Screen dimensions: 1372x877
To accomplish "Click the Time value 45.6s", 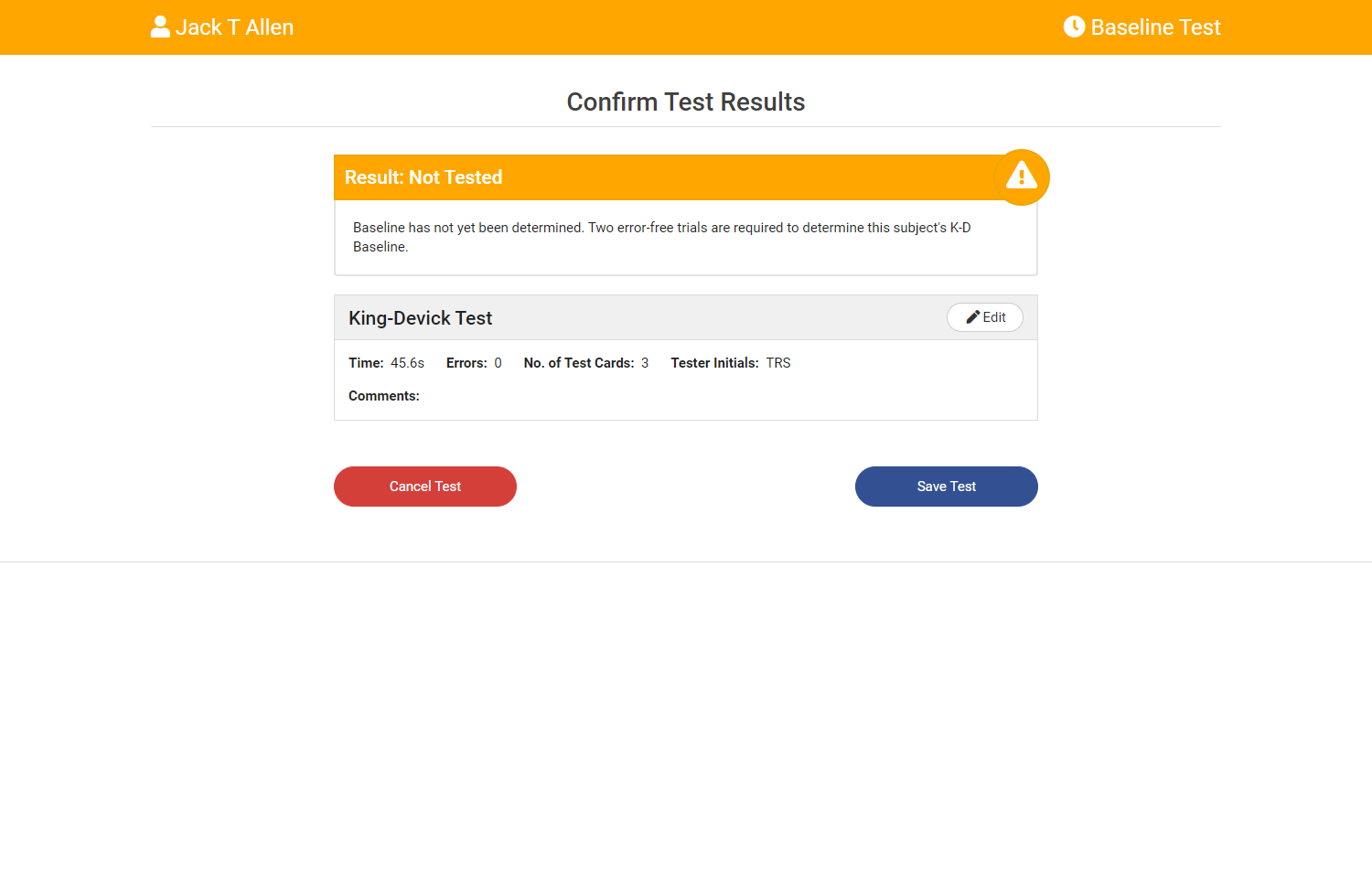I will (407, 362).
